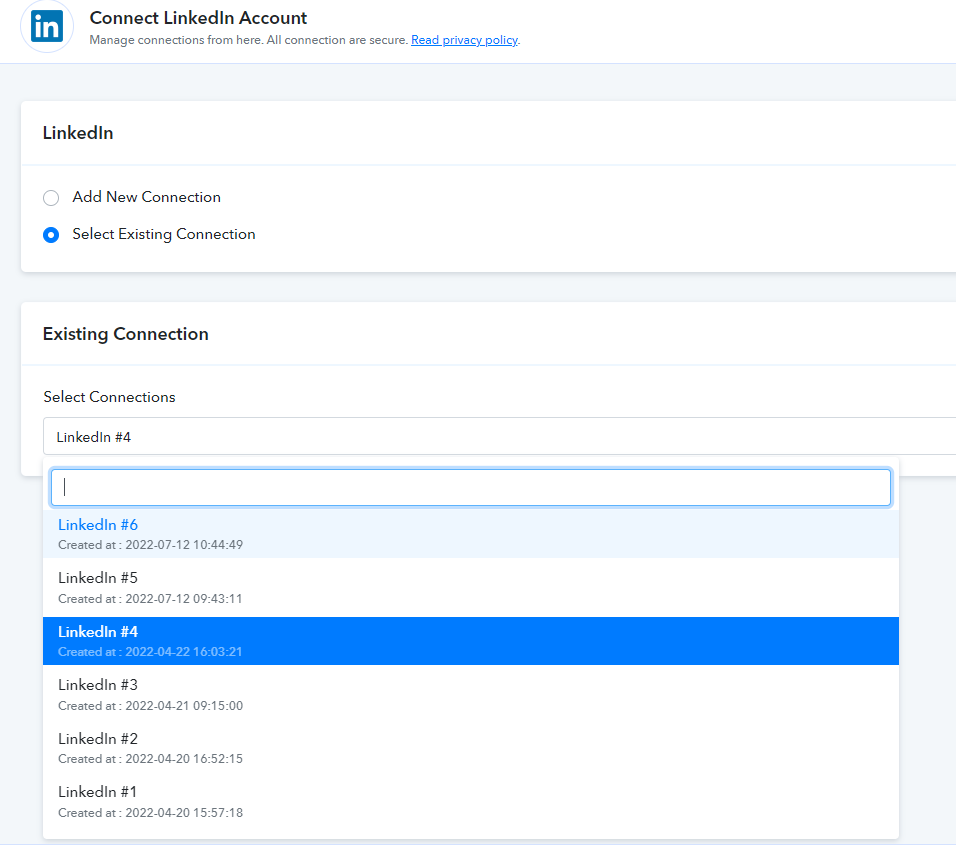Viewport: 956px width, 855px height.
Task: Choose the highlighted LinkedIn #4 option
Action: tap(471, 641)
